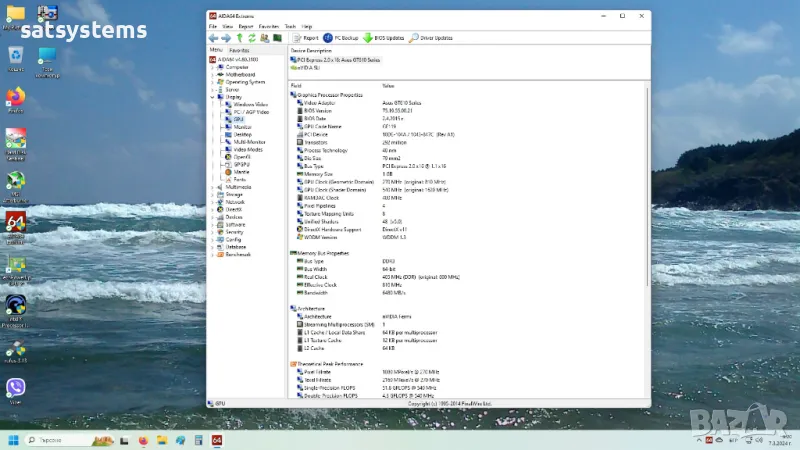Screen dimensions: 800x450
Task: Open the Report toolbar button
Action: (305, 38)
